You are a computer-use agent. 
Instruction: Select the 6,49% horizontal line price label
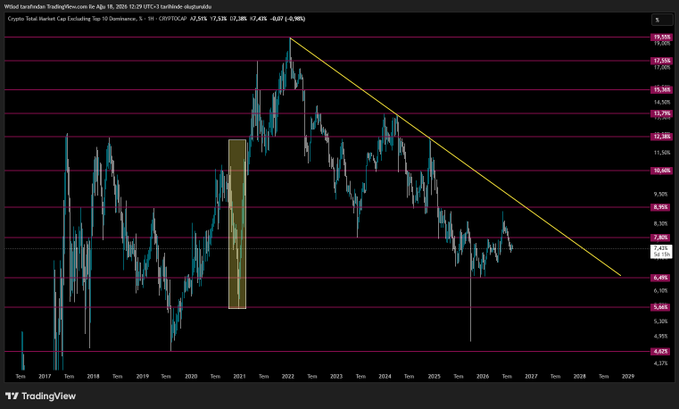[662, 278]
